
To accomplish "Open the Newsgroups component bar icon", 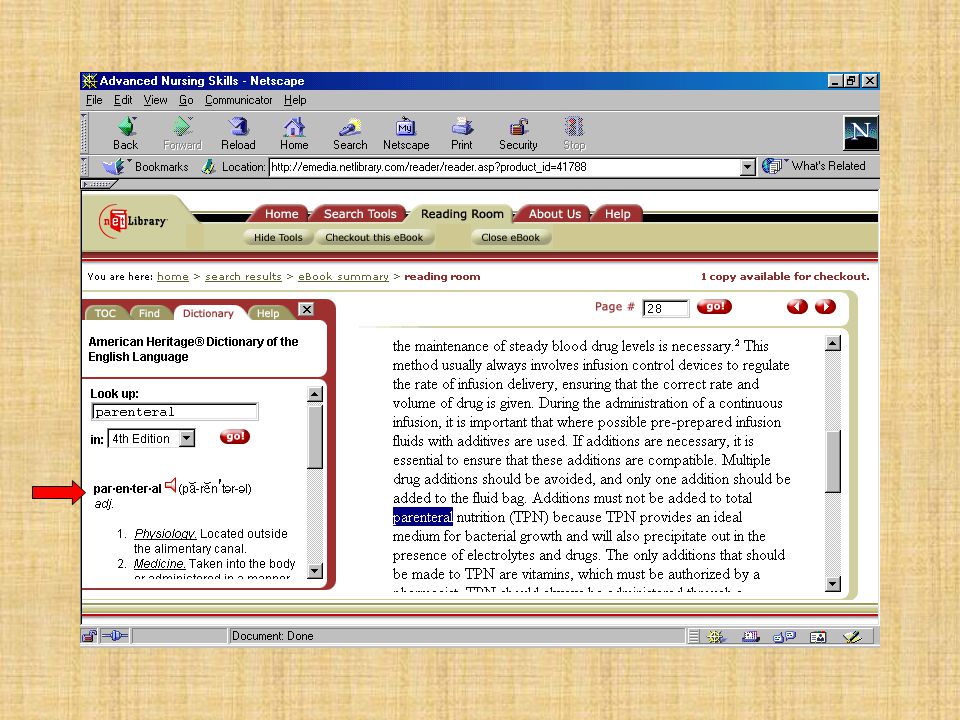I will 784,637.
